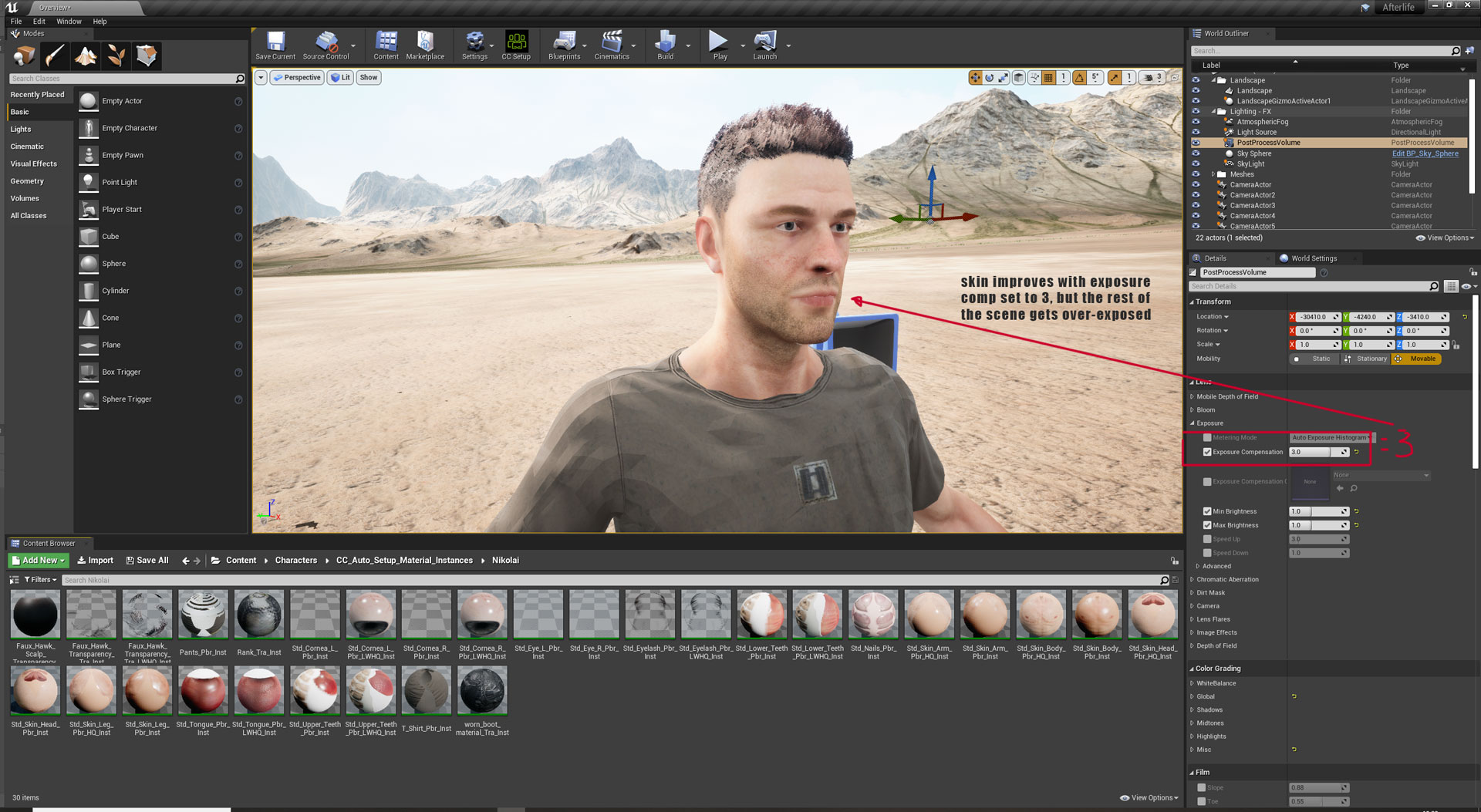Select the Landscape mode icon
Viewport: 1481px width, 812px height.
coord(85,56)
